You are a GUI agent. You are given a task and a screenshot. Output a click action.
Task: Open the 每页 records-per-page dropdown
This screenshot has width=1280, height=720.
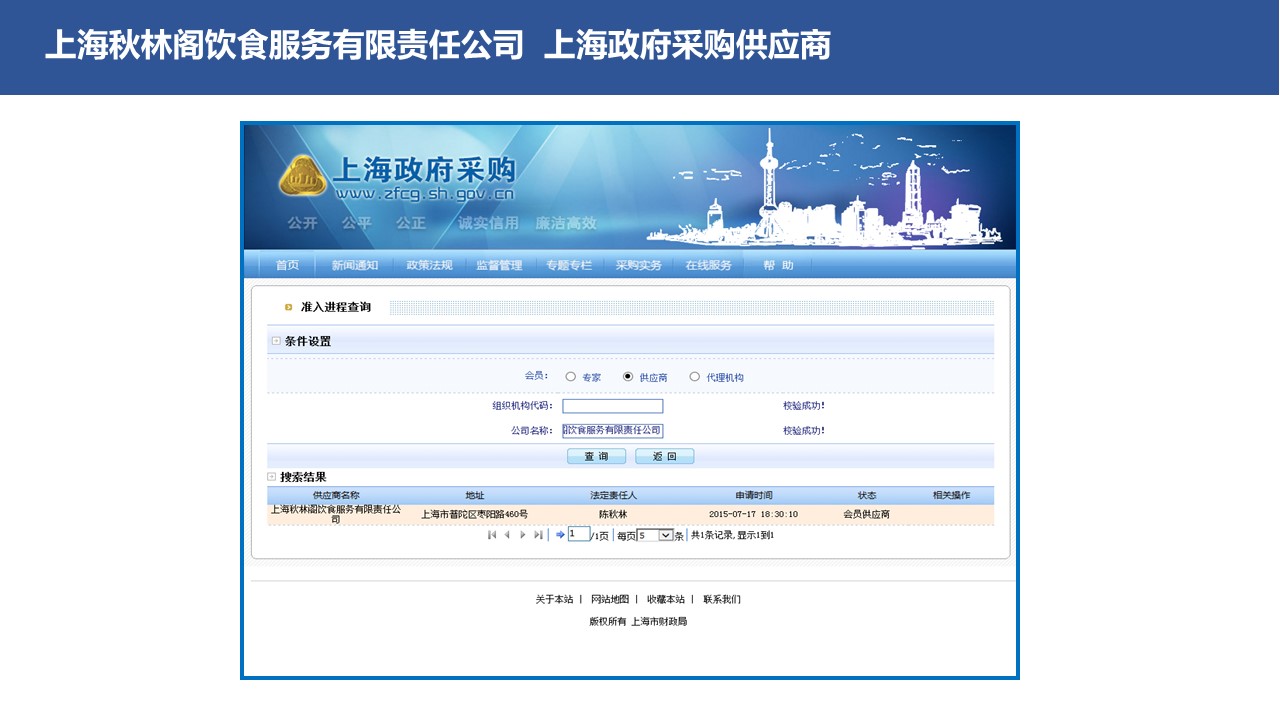(655, 535)
